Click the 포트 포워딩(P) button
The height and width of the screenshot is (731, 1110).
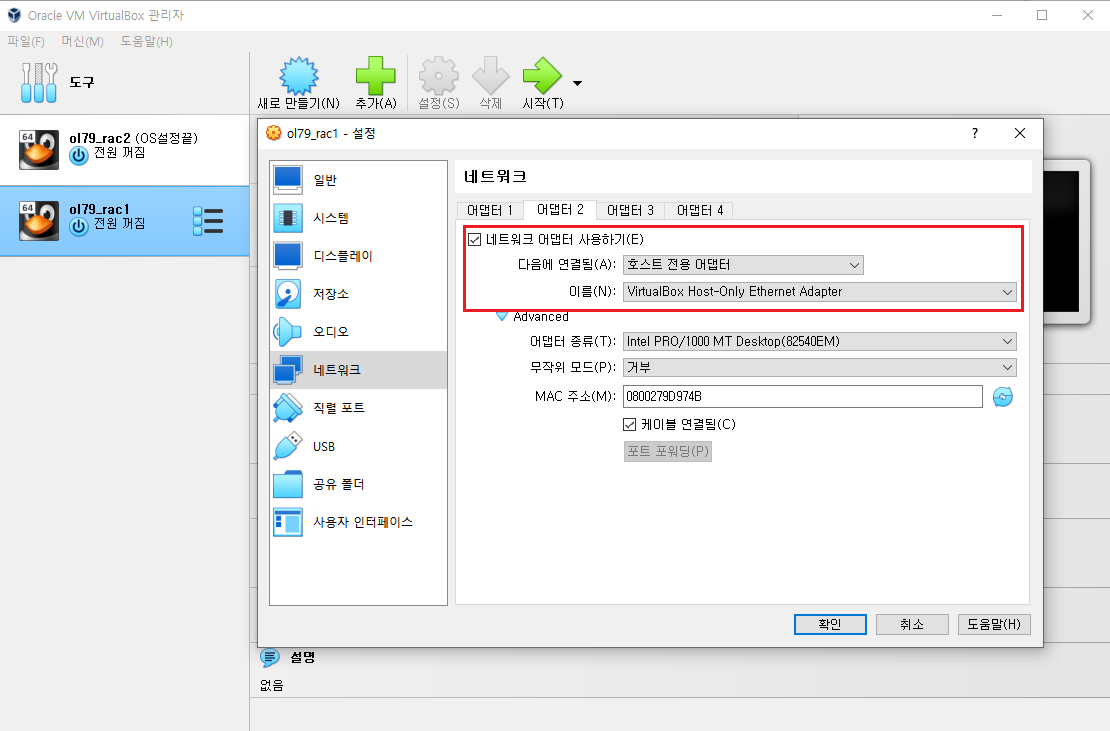pos(668,451)
